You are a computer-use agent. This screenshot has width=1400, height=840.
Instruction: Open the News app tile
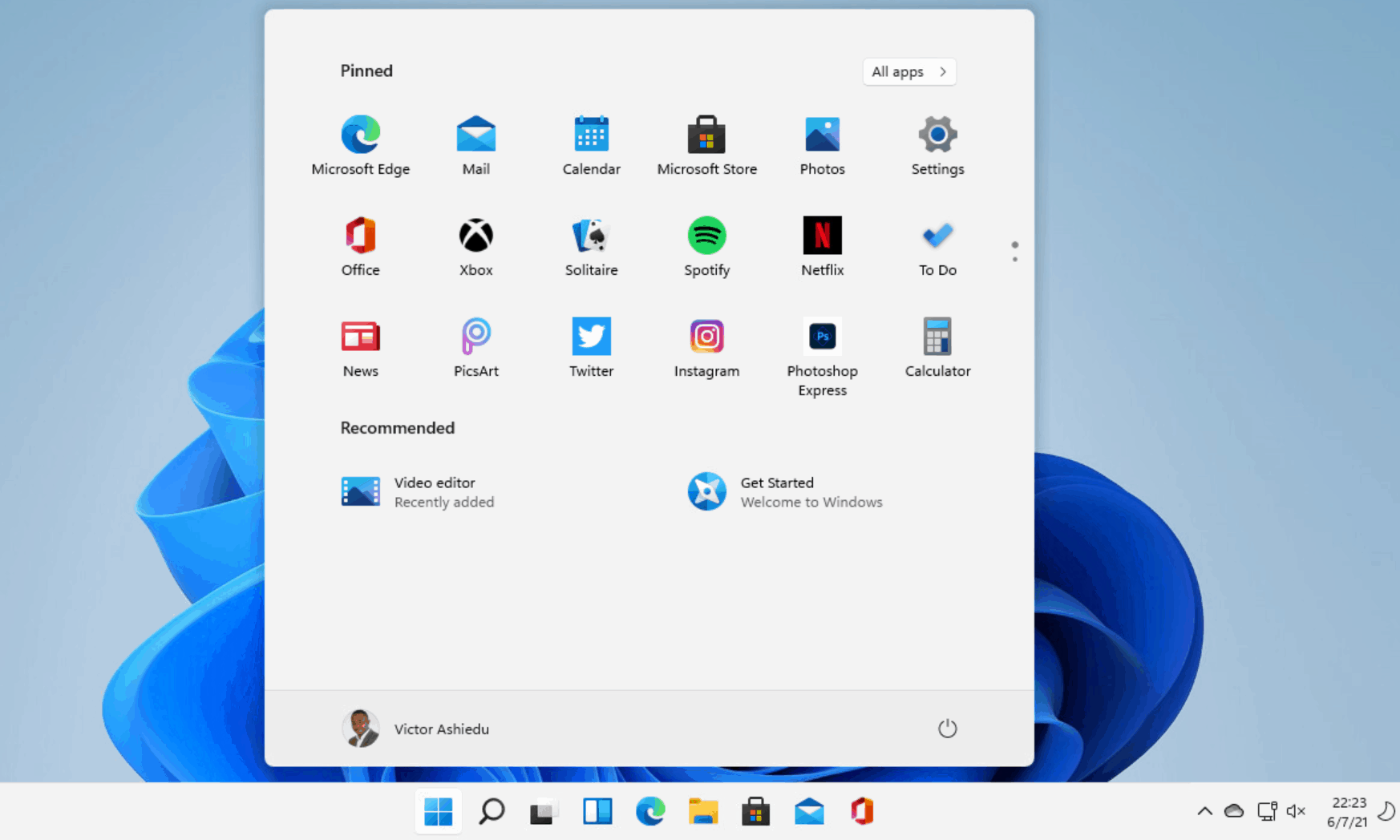coord(361,348)
